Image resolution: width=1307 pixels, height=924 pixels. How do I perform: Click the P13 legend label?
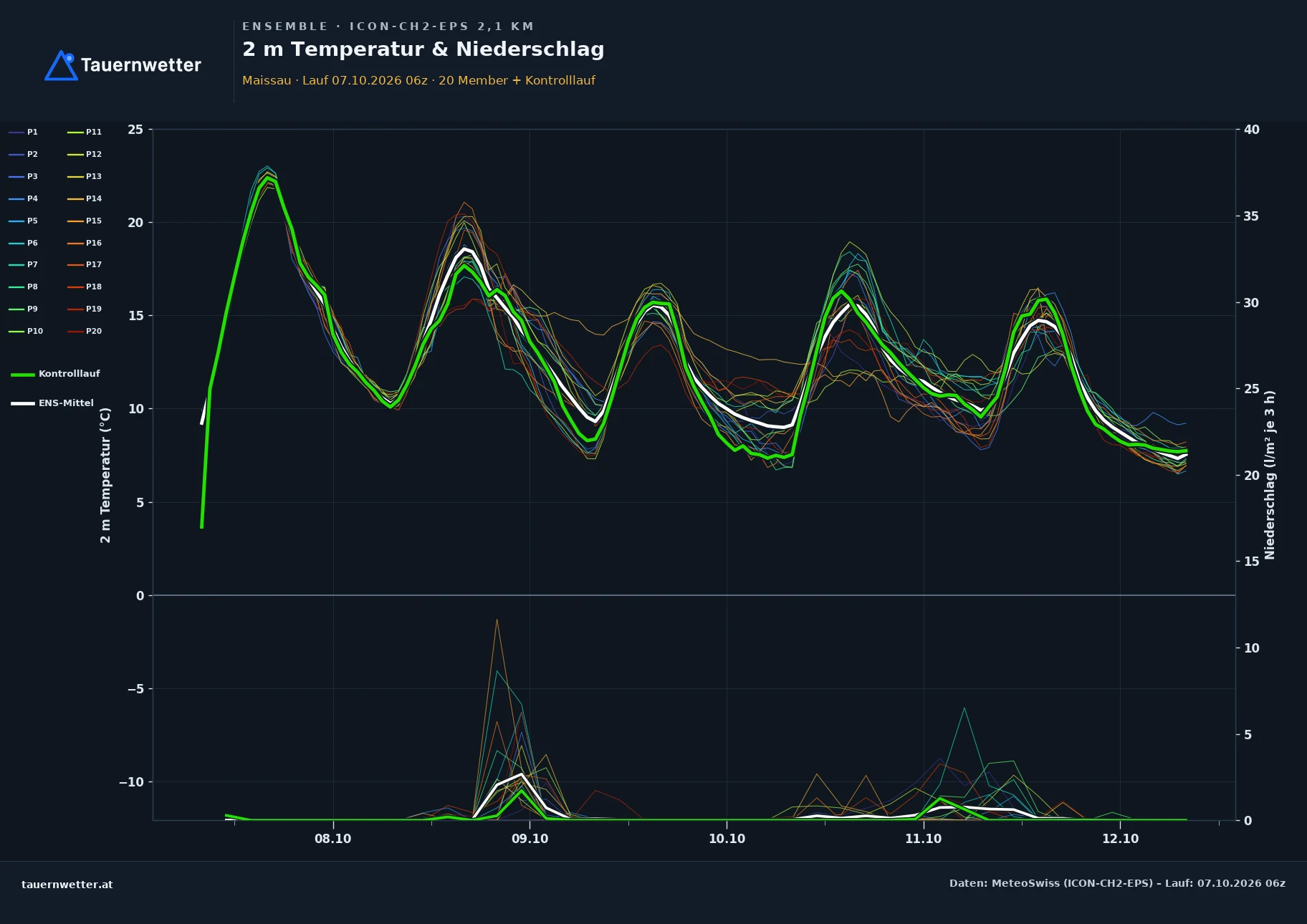[x=85, y=176]
